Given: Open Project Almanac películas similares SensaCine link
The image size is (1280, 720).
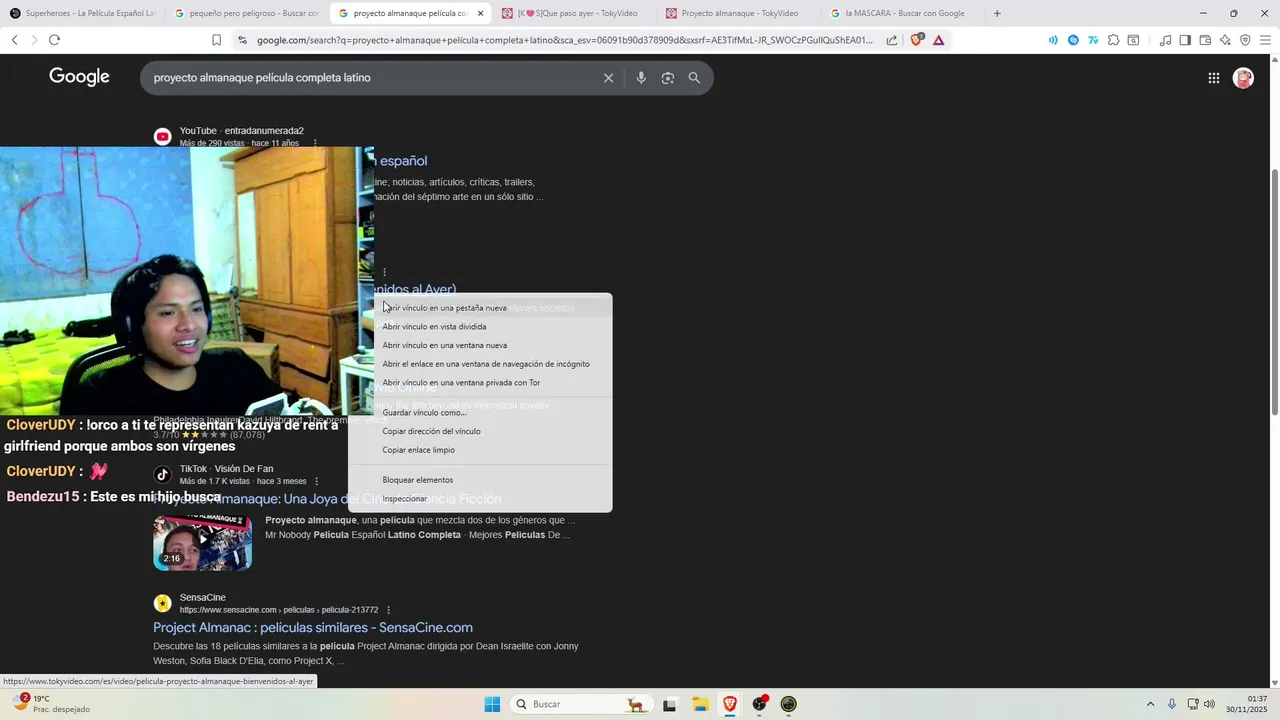Looking at the screenshot, I should 313,628.
